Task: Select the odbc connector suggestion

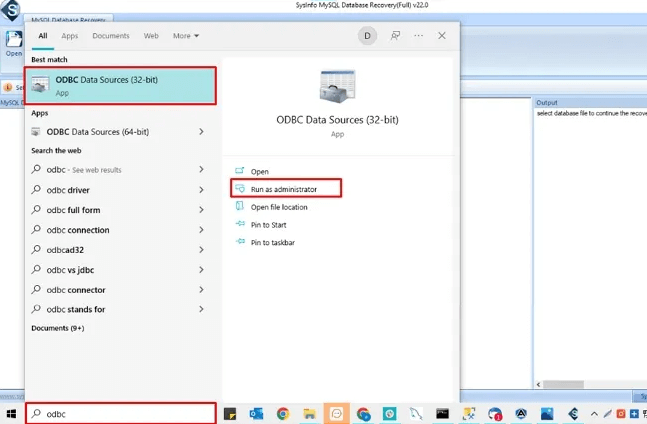Action: 76,290
